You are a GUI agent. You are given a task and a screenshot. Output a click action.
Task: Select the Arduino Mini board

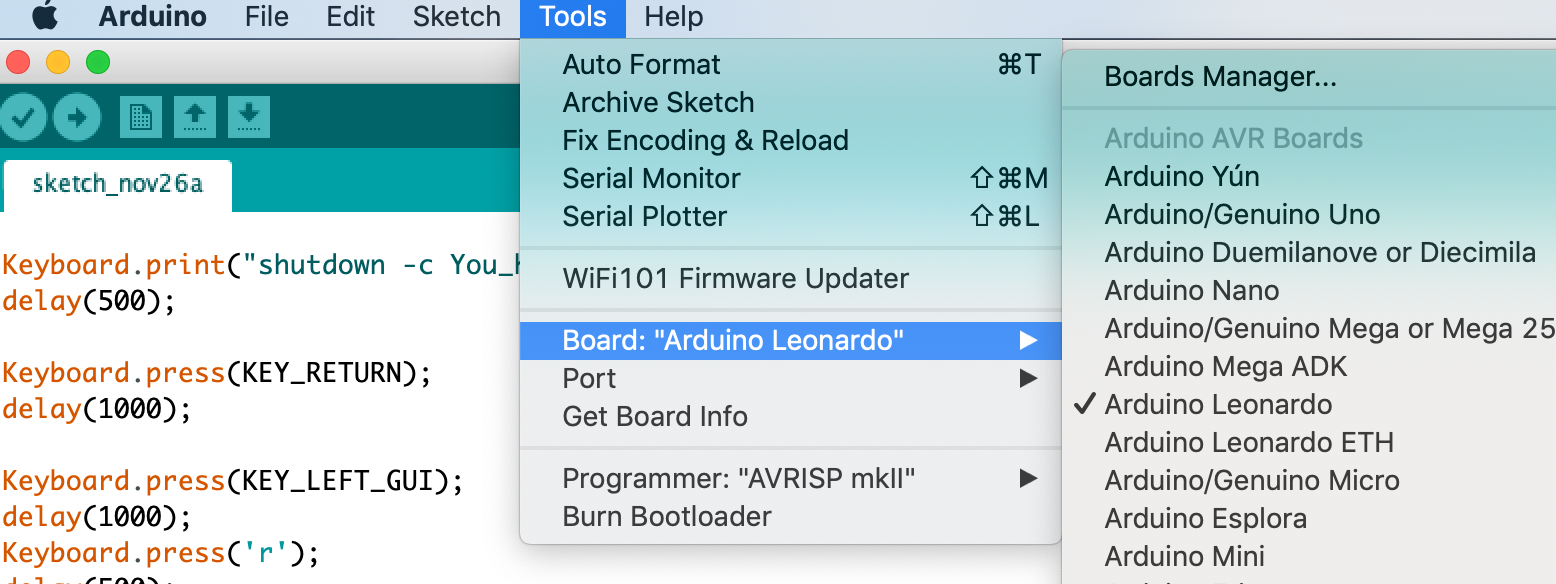click(x=1309, y=557)
